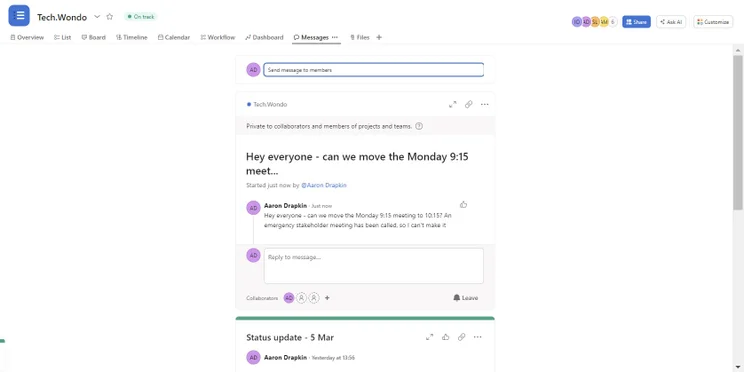Click the vertical scrollbar thumb
744x372 pixels.
pos(738,132)
